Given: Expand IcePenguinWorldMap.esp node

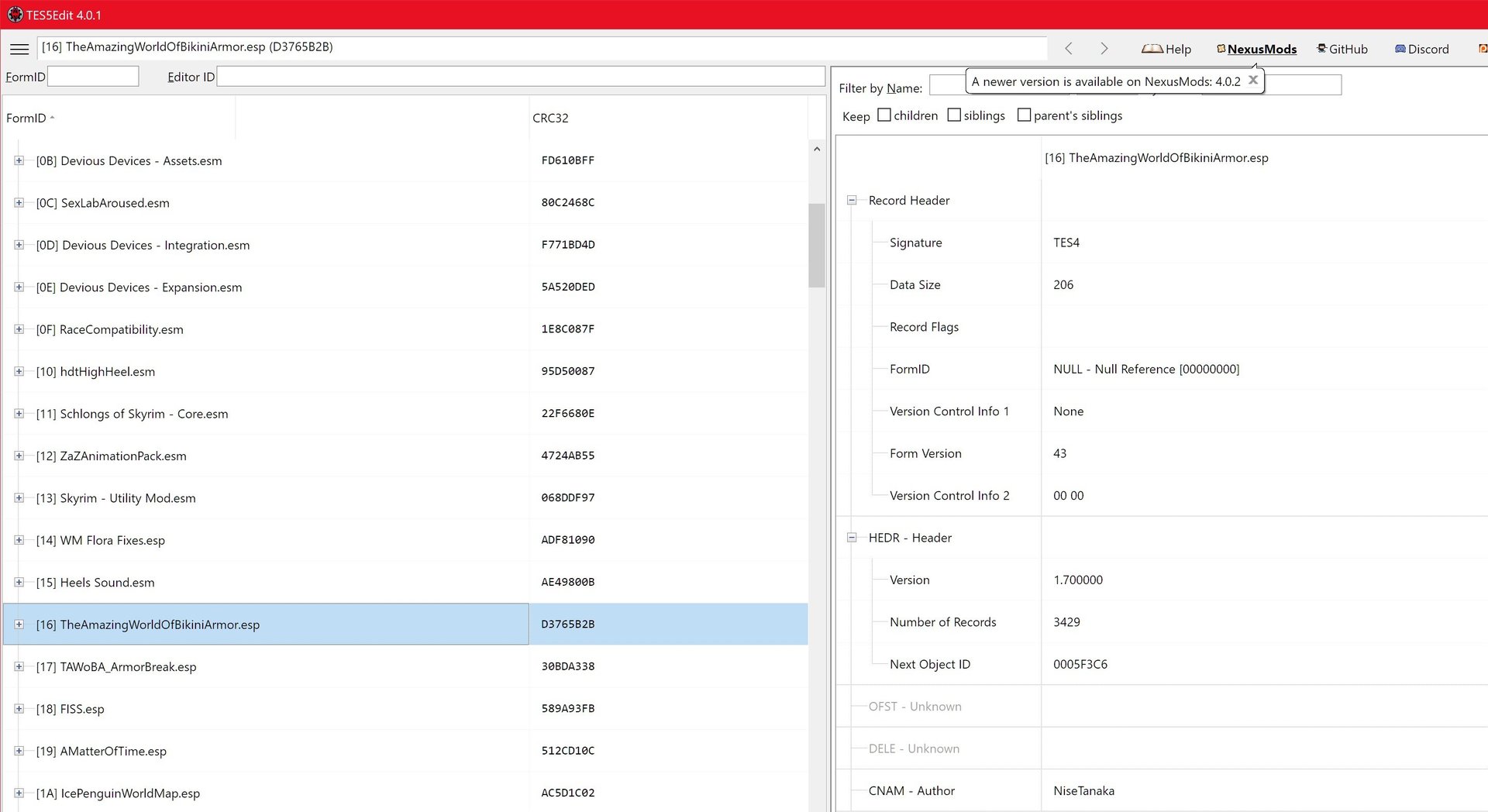Looking at the screenshot, I should click(19, 793).
